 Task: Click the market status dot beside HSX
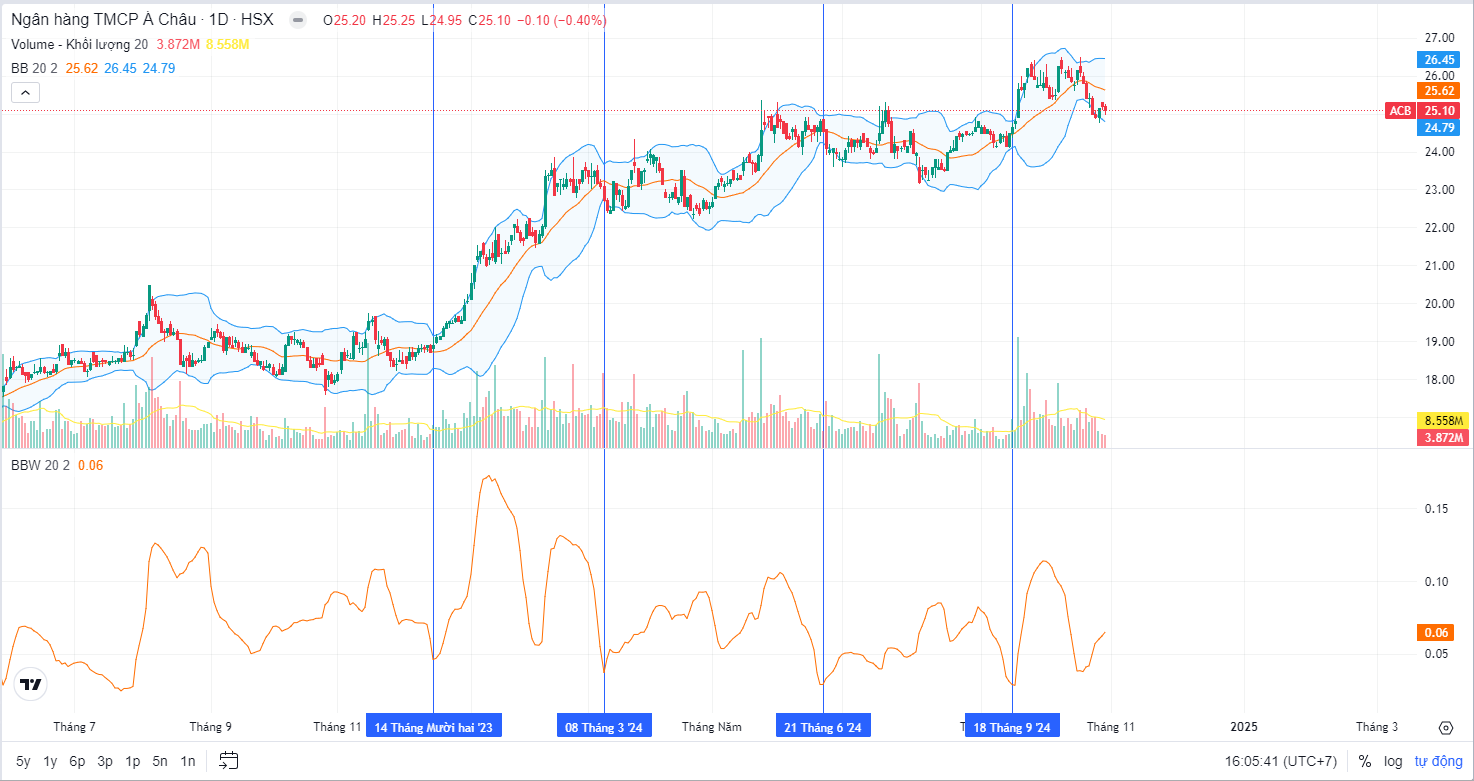297,20
